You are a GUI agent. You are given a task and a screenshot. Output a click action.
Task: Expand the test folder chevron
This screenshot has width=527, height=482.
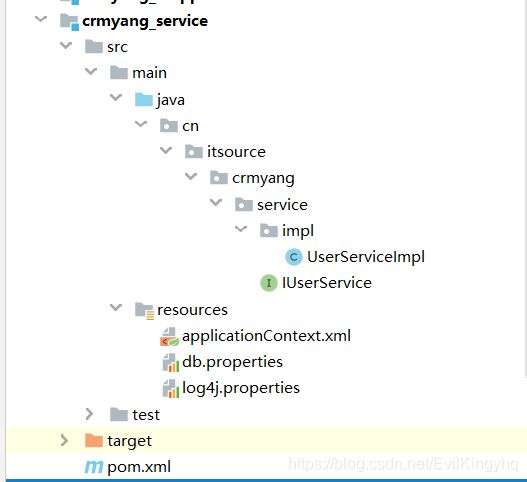click(89, 414)
